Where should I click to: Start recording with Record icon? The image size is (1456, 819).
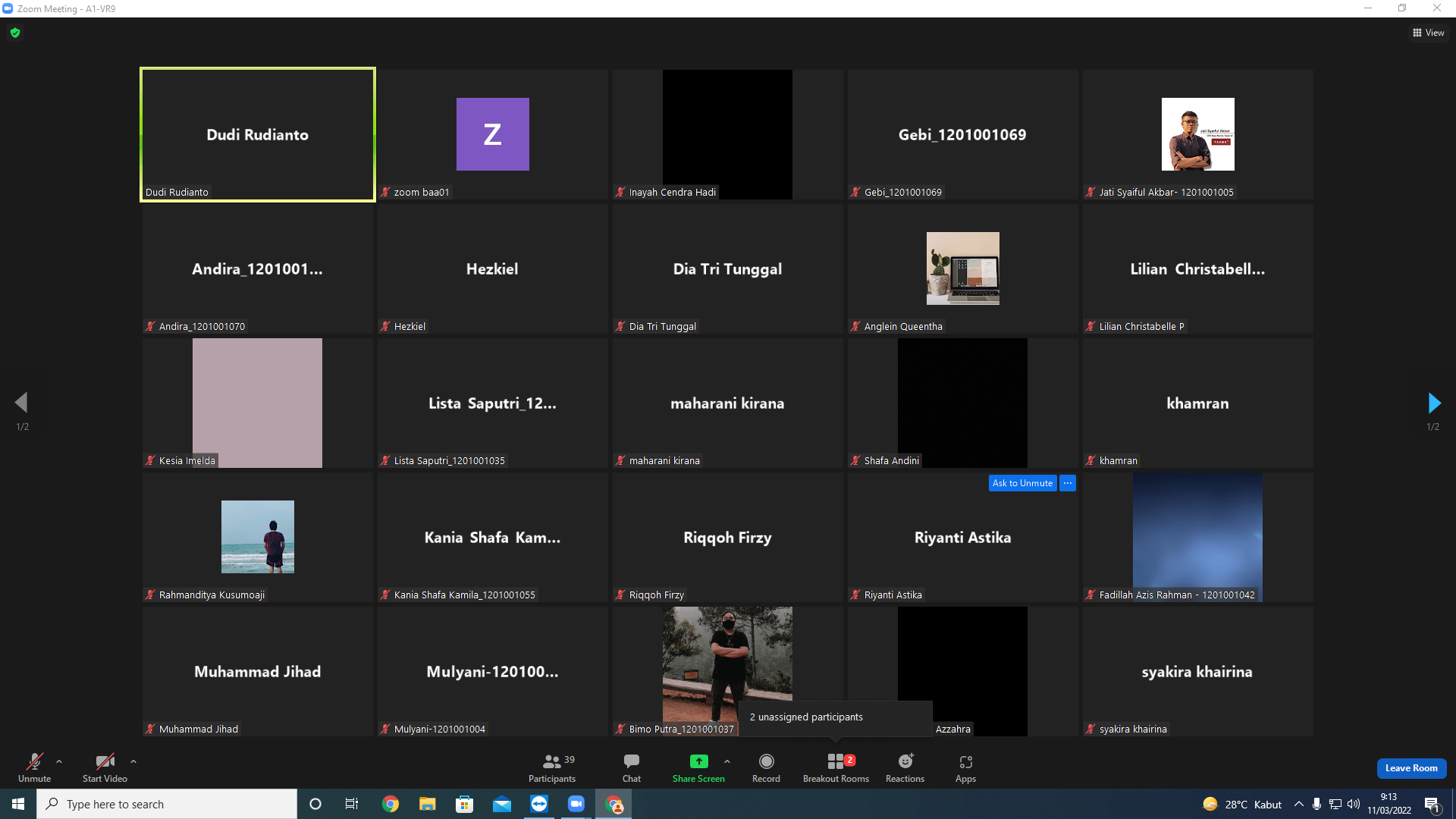766,761
